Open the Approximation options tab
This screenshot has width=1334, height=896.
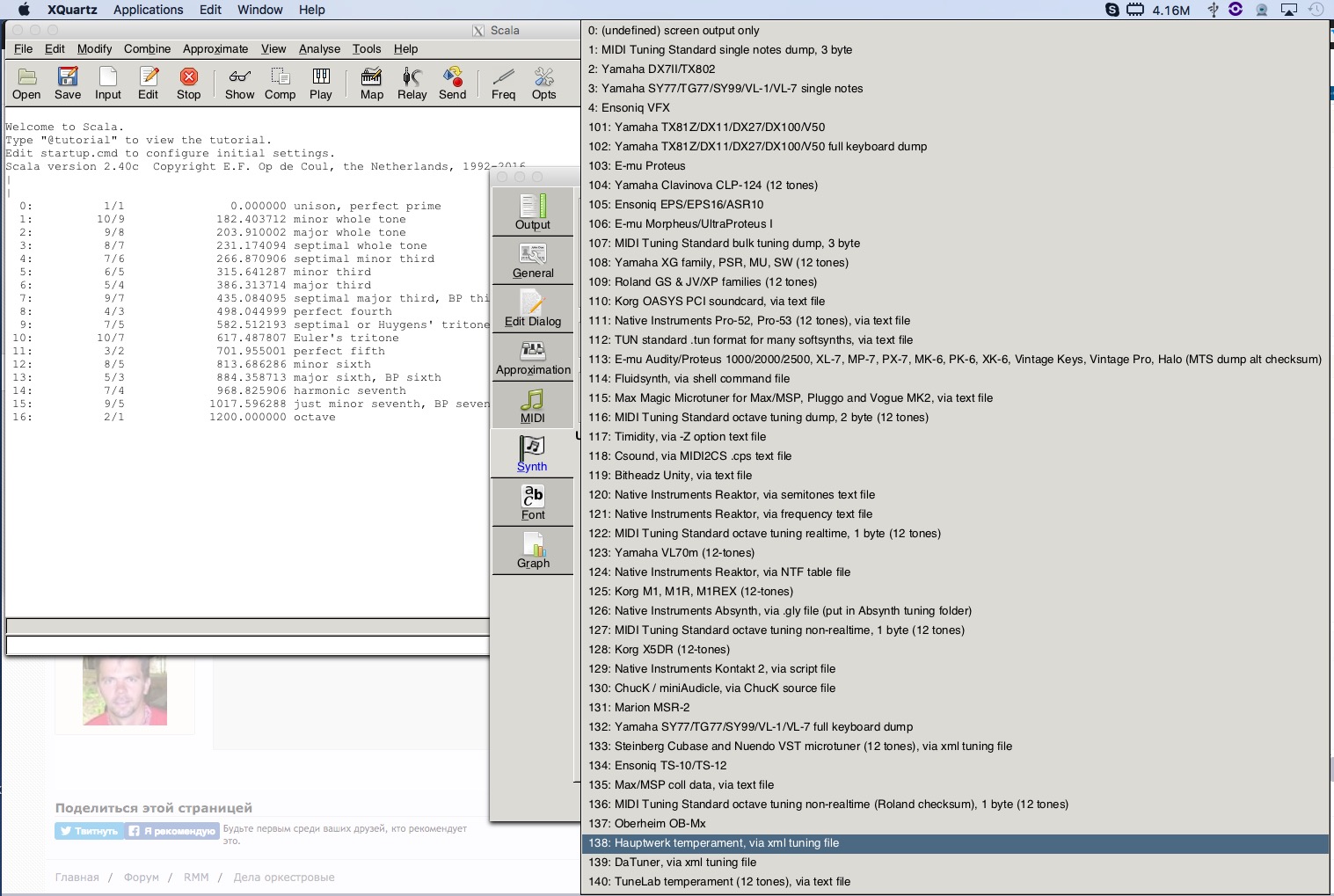[533, 357]
